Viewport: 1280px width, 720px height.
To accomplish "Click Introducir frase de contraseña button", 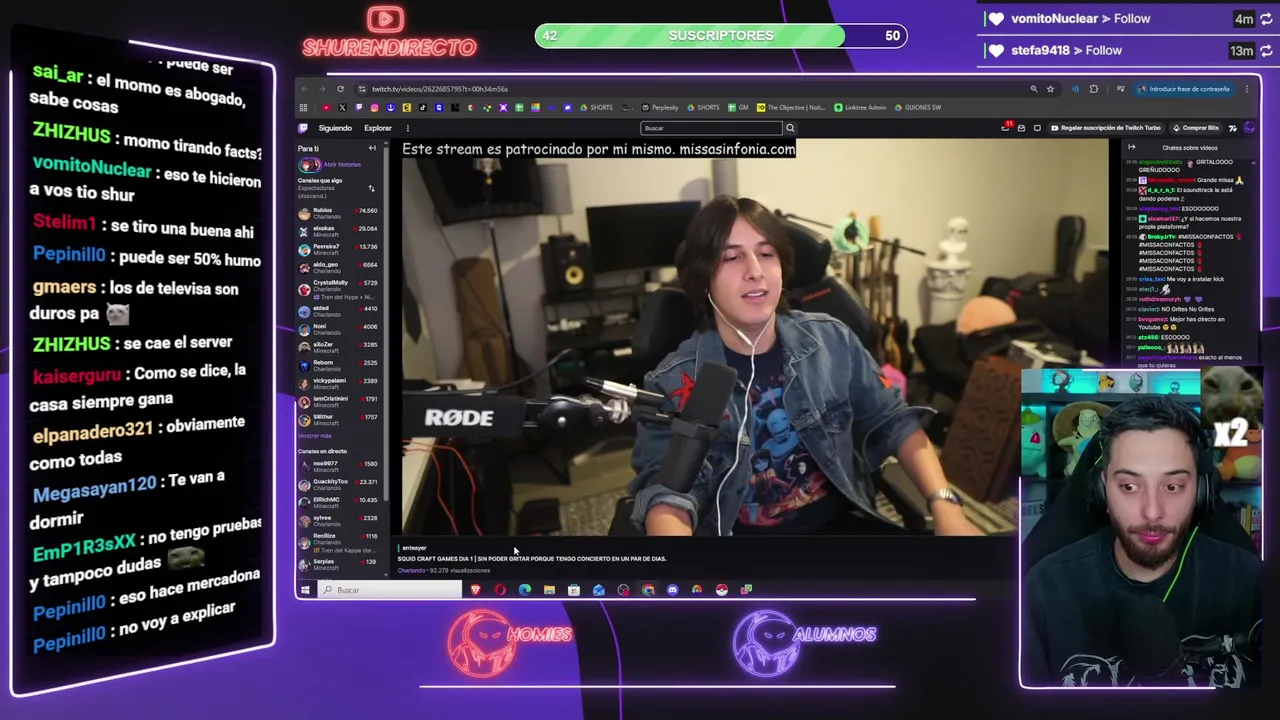I will tap(1184, 89).
